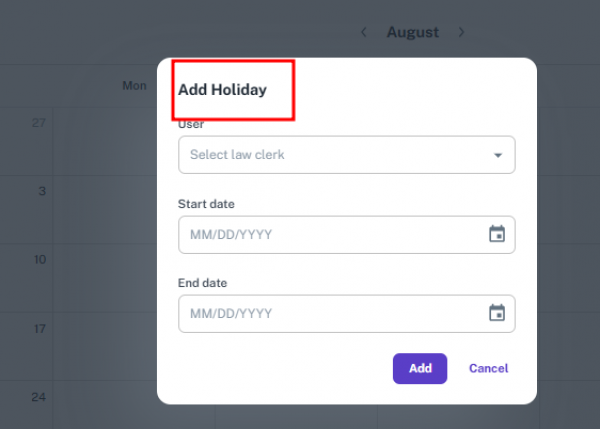Select the Add Holiday dialog title
Viewport: 600px width, 429px height.
(222, 90)
